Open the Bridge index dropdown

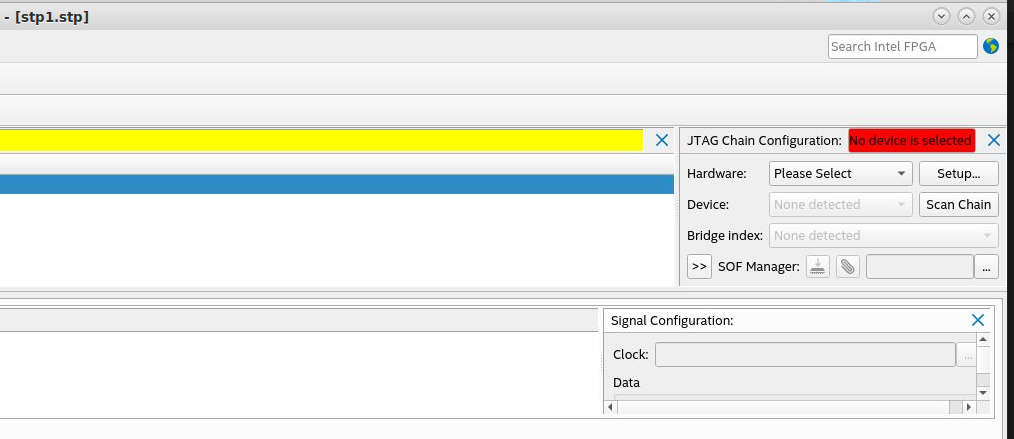[x=884, y=236]
